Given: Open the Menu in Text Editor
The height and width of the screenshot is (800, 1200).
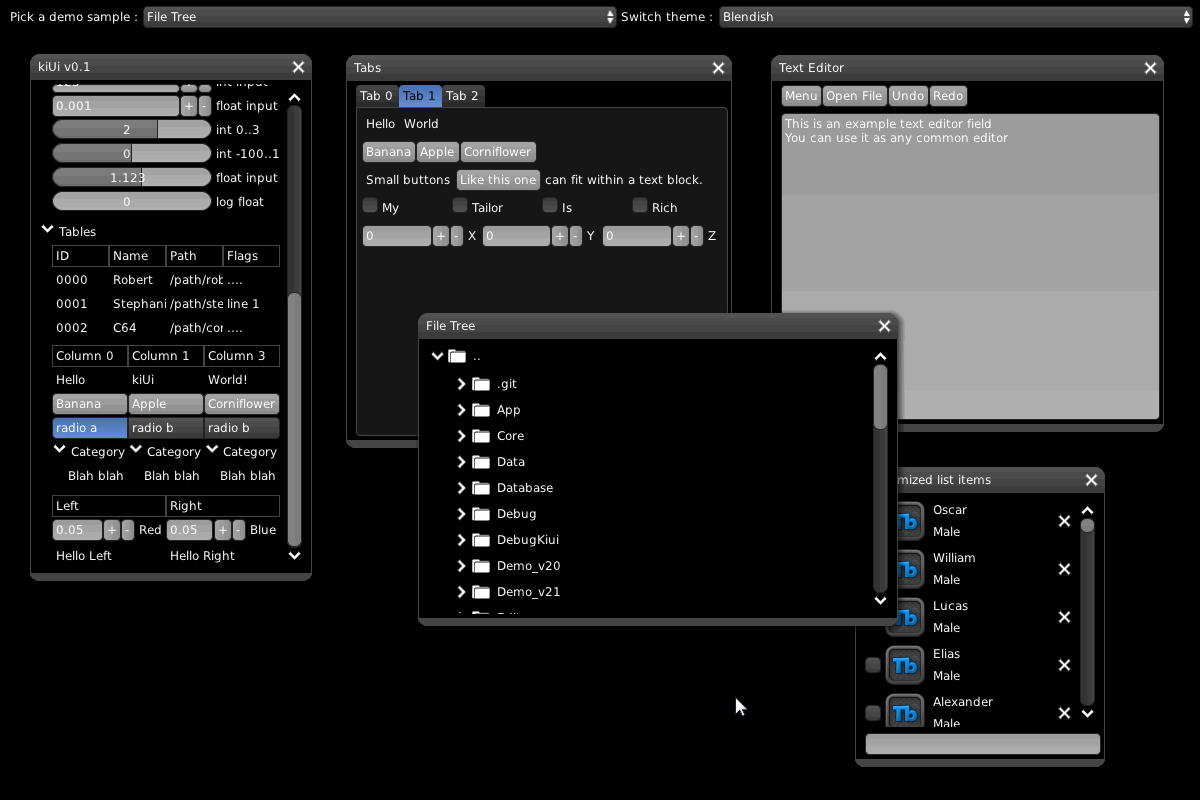Looking at the screenshot, I should pyautogui.click(x=801, y=96).
